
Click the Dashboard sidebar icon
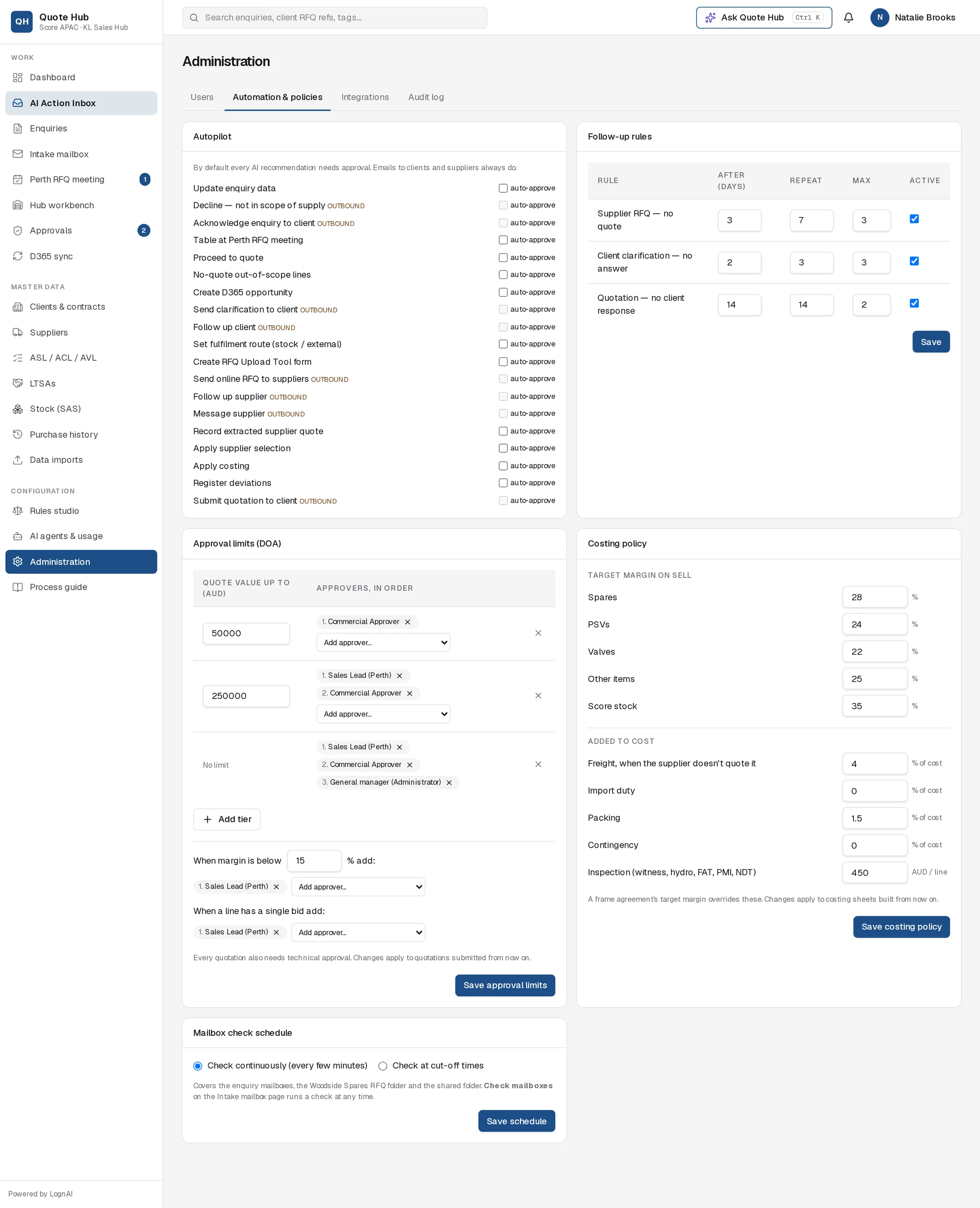click(x=18, y=77)
